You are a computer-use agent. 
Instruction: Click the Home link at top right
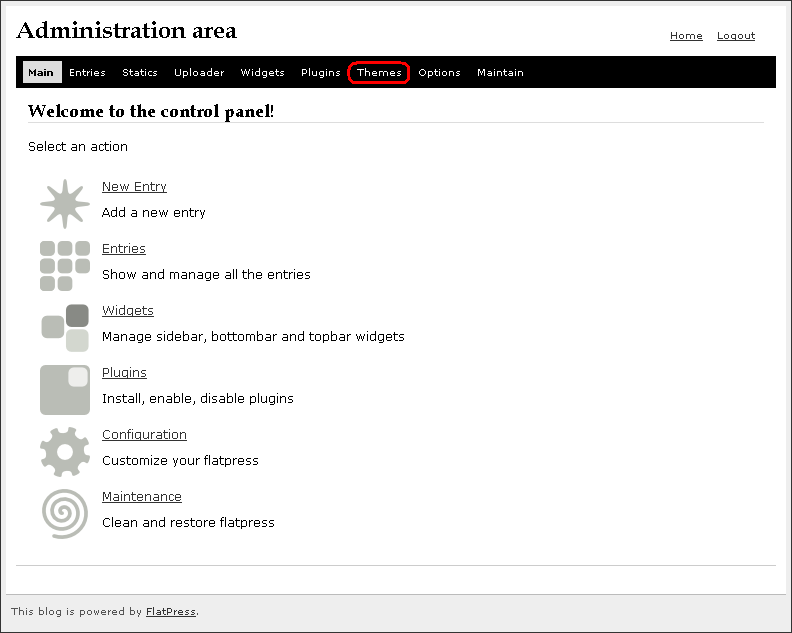pyautogui.click(x=686, y=36)
